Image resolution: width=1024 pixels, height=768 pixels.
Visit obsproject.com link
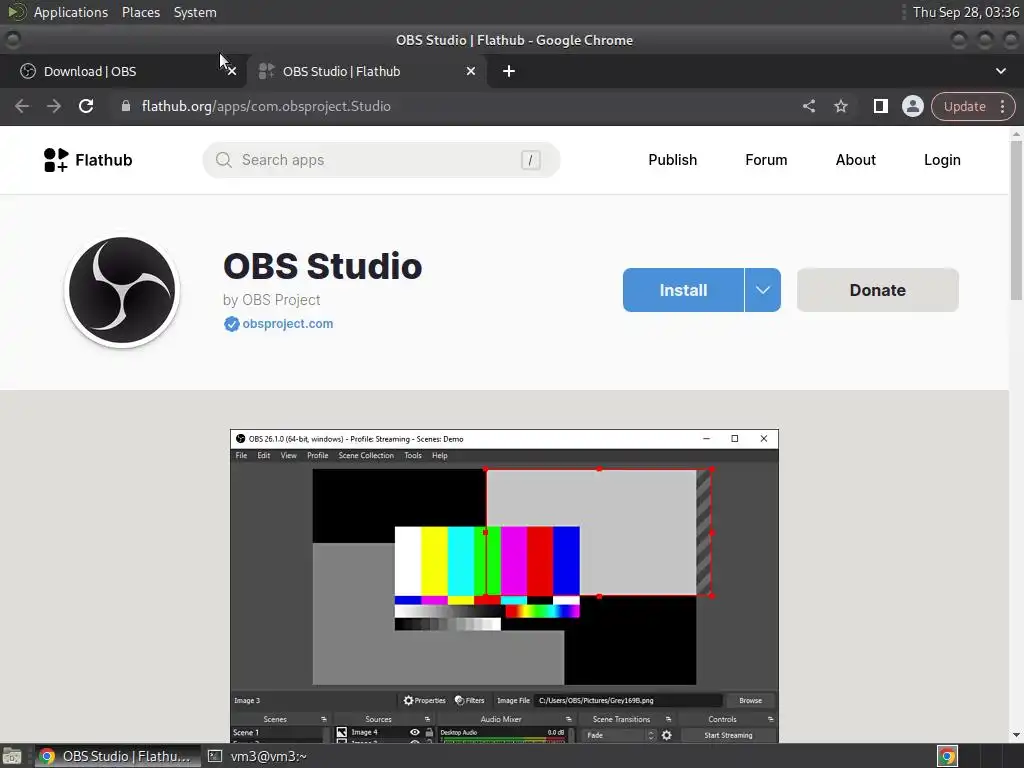(x=287, y=324)
